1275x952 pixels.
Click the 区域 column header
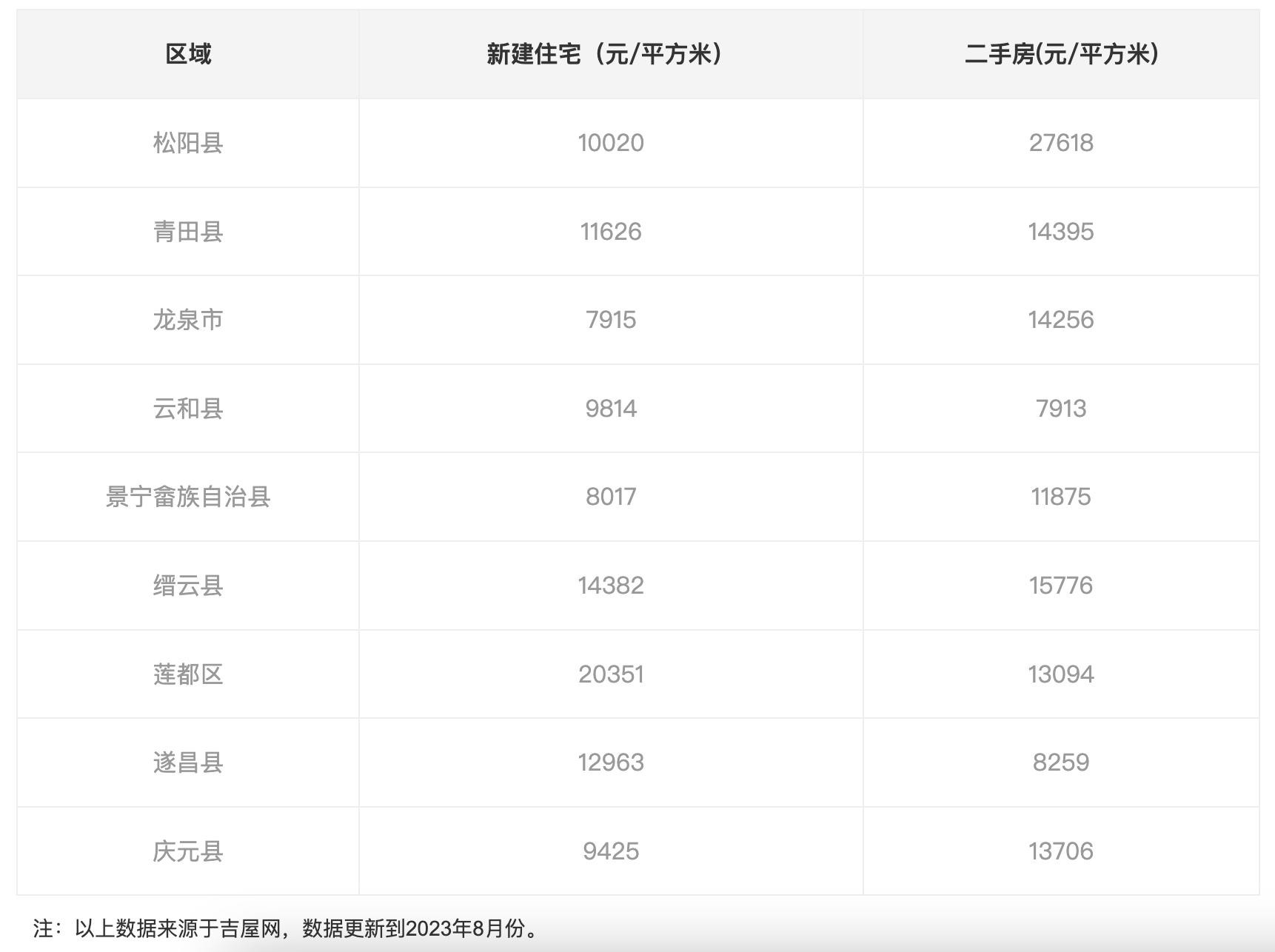[x=188, y=54]
